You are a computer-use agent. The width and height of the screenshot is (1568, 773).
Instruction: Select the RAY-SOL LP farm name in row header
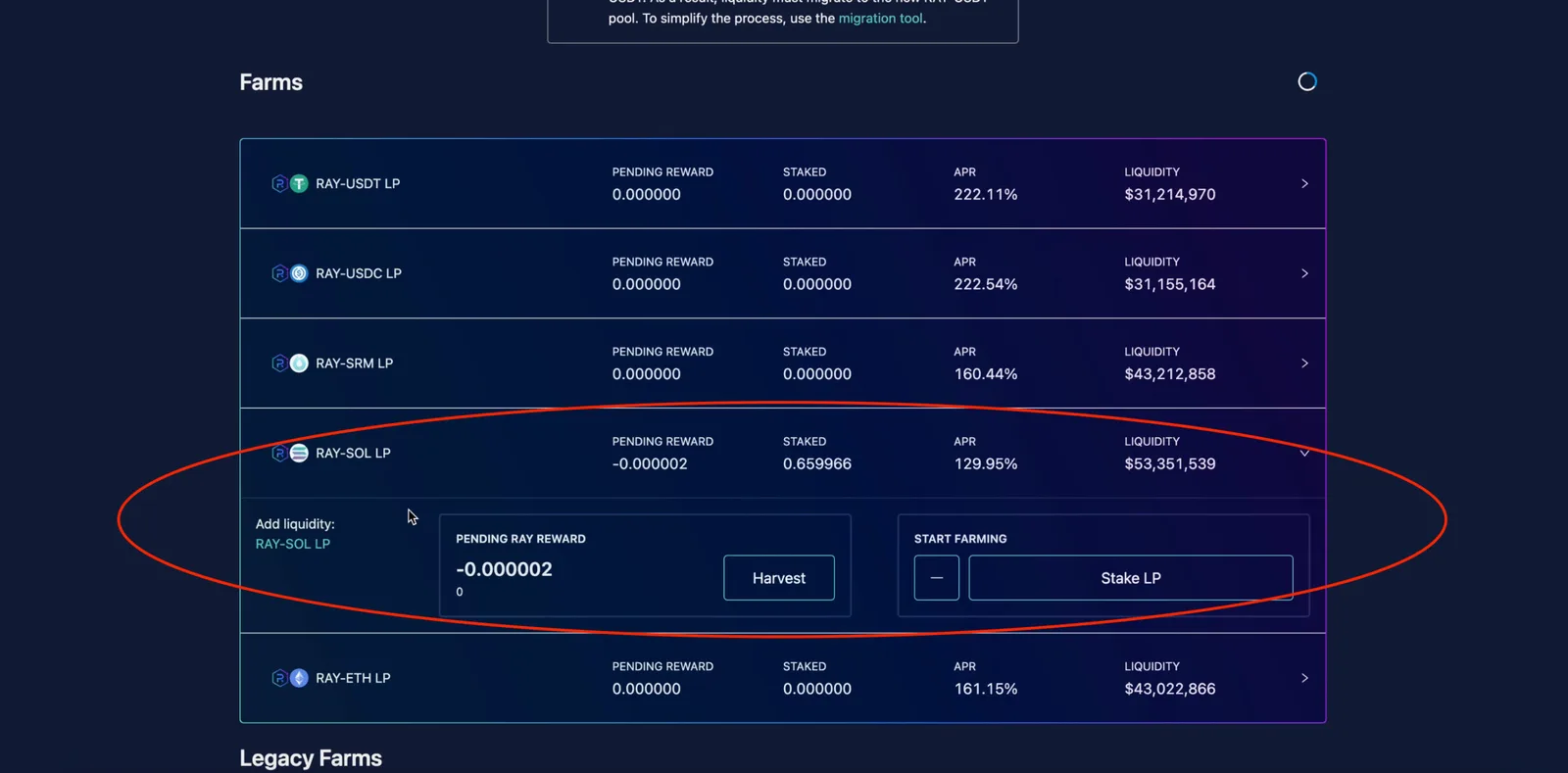[x=353, y=453]
